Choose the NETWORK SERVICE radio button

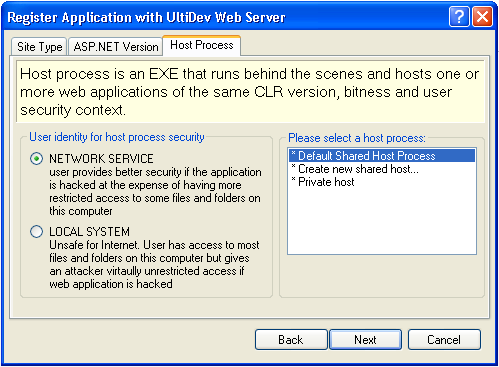[36, 159]
